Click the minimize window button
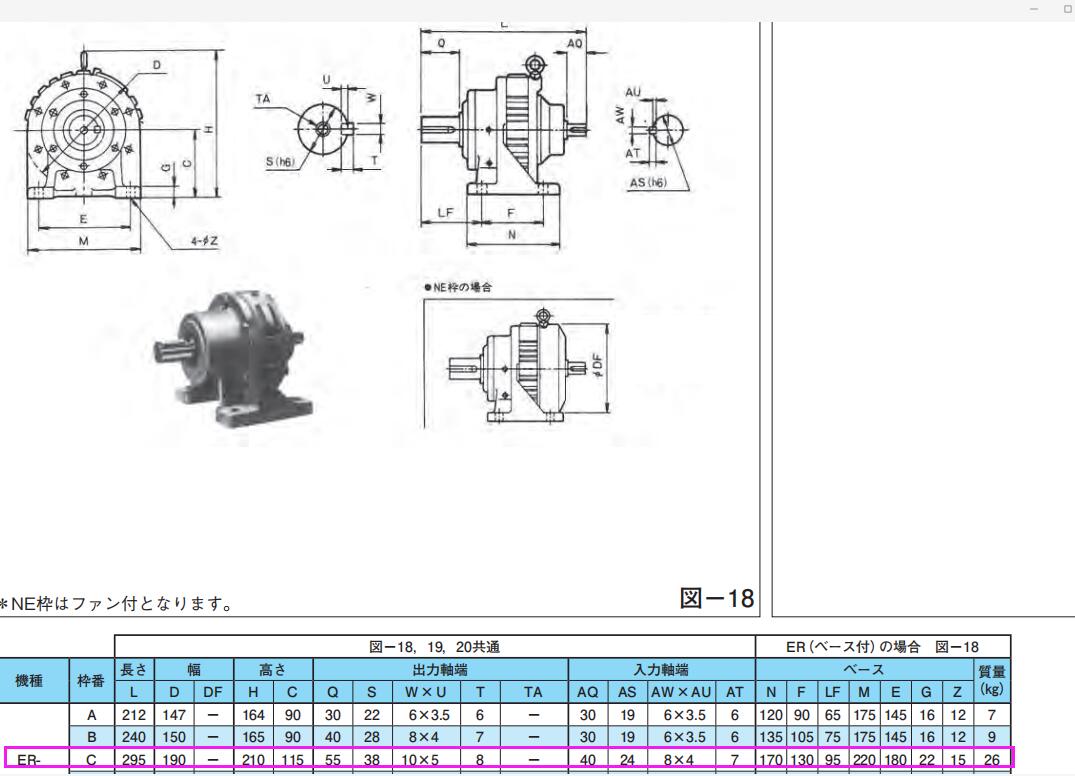The height and width of the screenshot is (776, 1075). coord(1033,9)
